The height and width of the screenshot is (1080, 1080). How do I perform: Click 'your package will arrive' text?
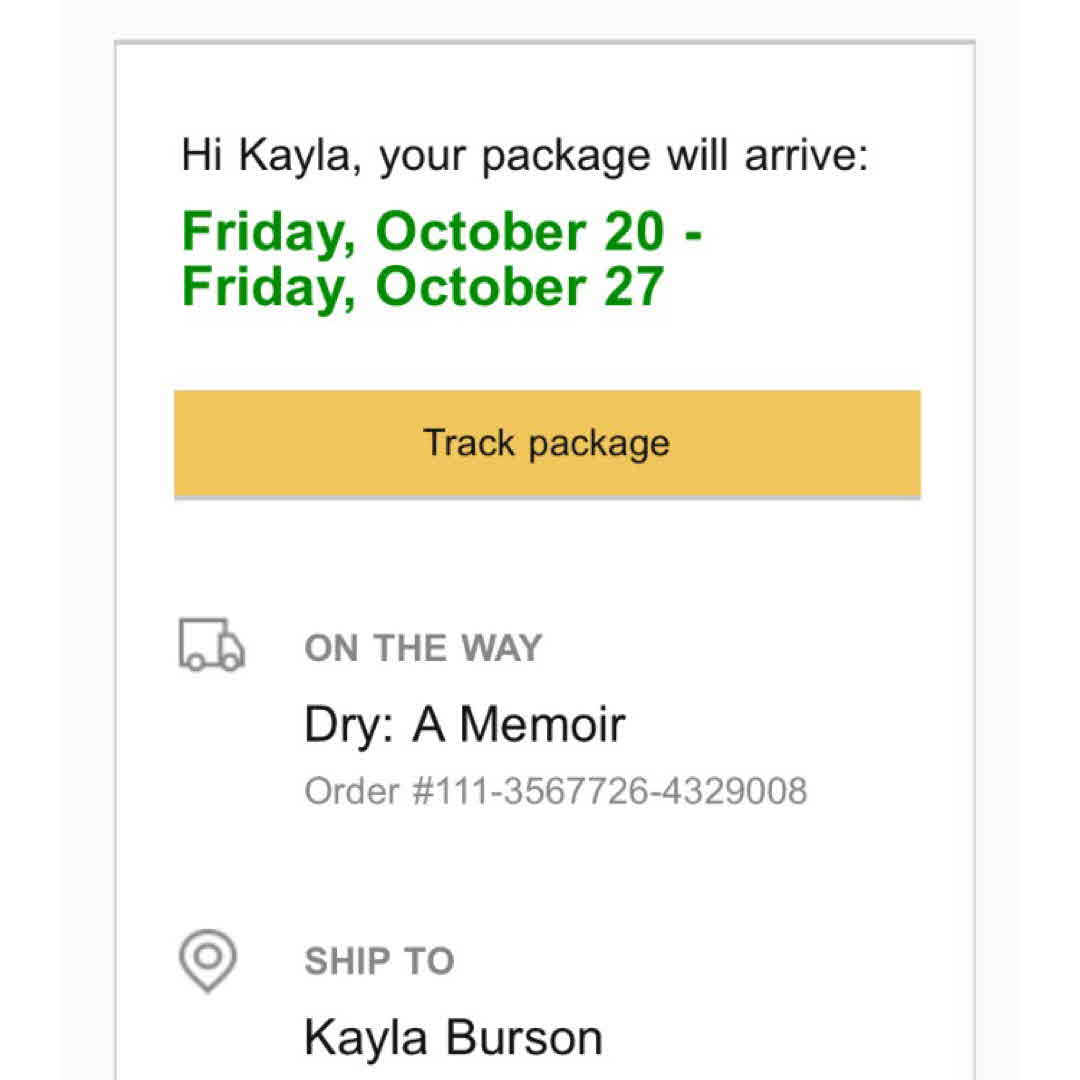624,157
